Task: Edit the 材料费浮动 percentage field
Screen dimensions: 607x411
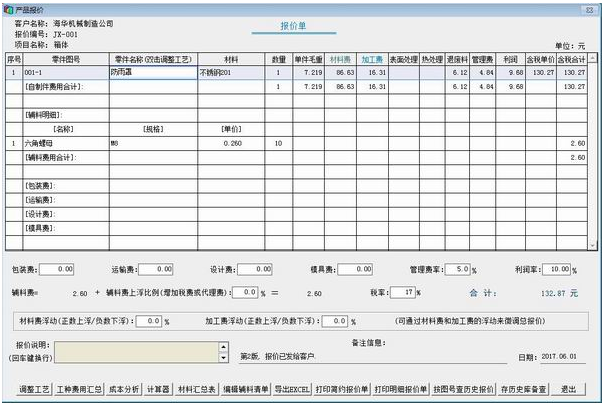Action: pos(149,321)
